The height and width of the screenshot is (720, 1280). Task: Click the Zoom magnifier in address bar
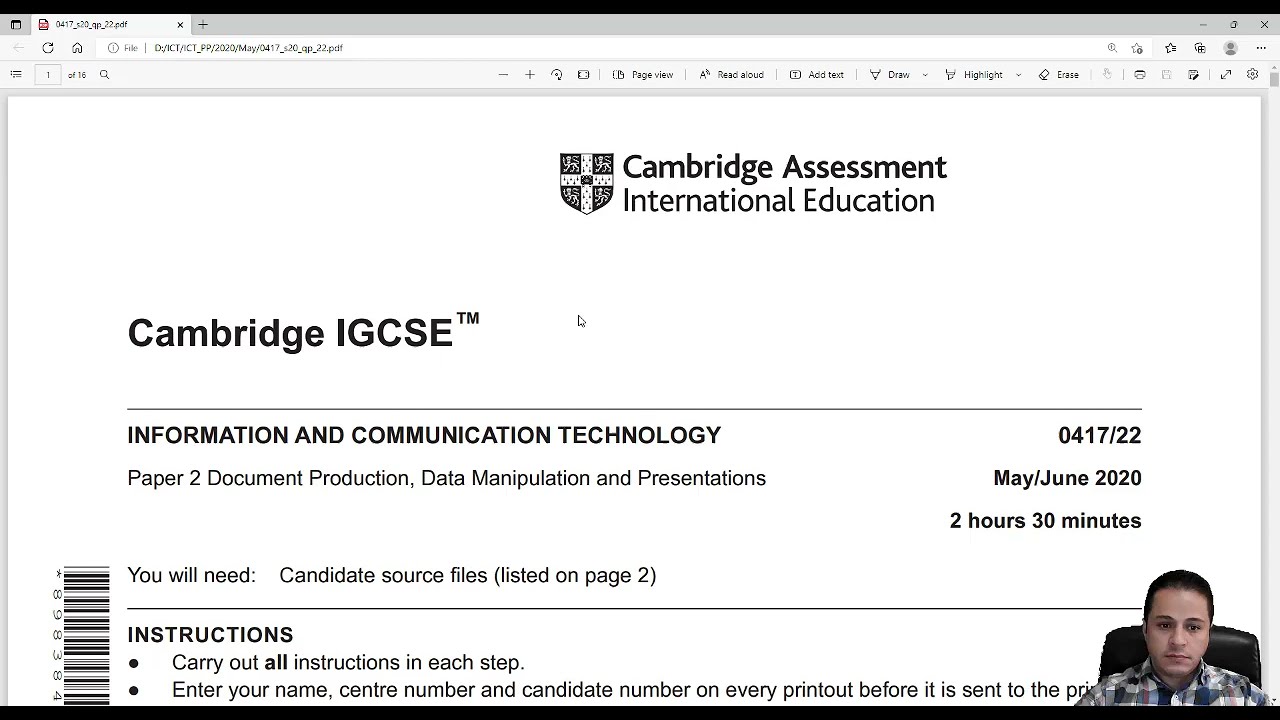coord(1112,48)
